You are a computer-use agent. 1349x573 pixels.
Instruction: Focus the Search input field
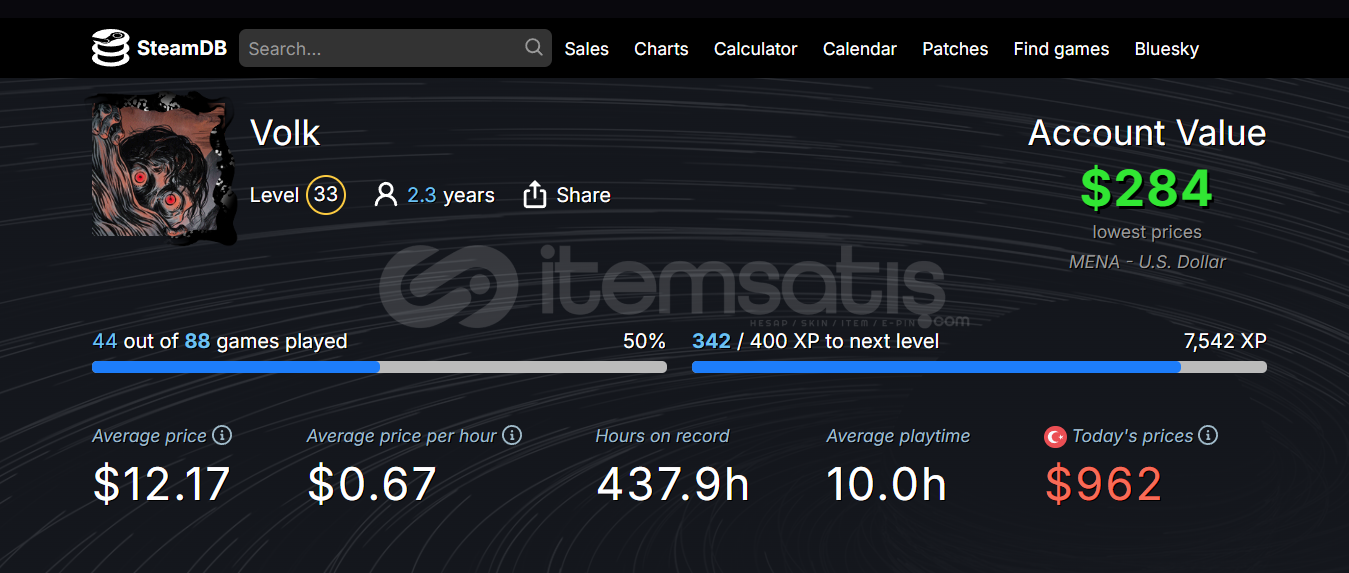[395, 48]
